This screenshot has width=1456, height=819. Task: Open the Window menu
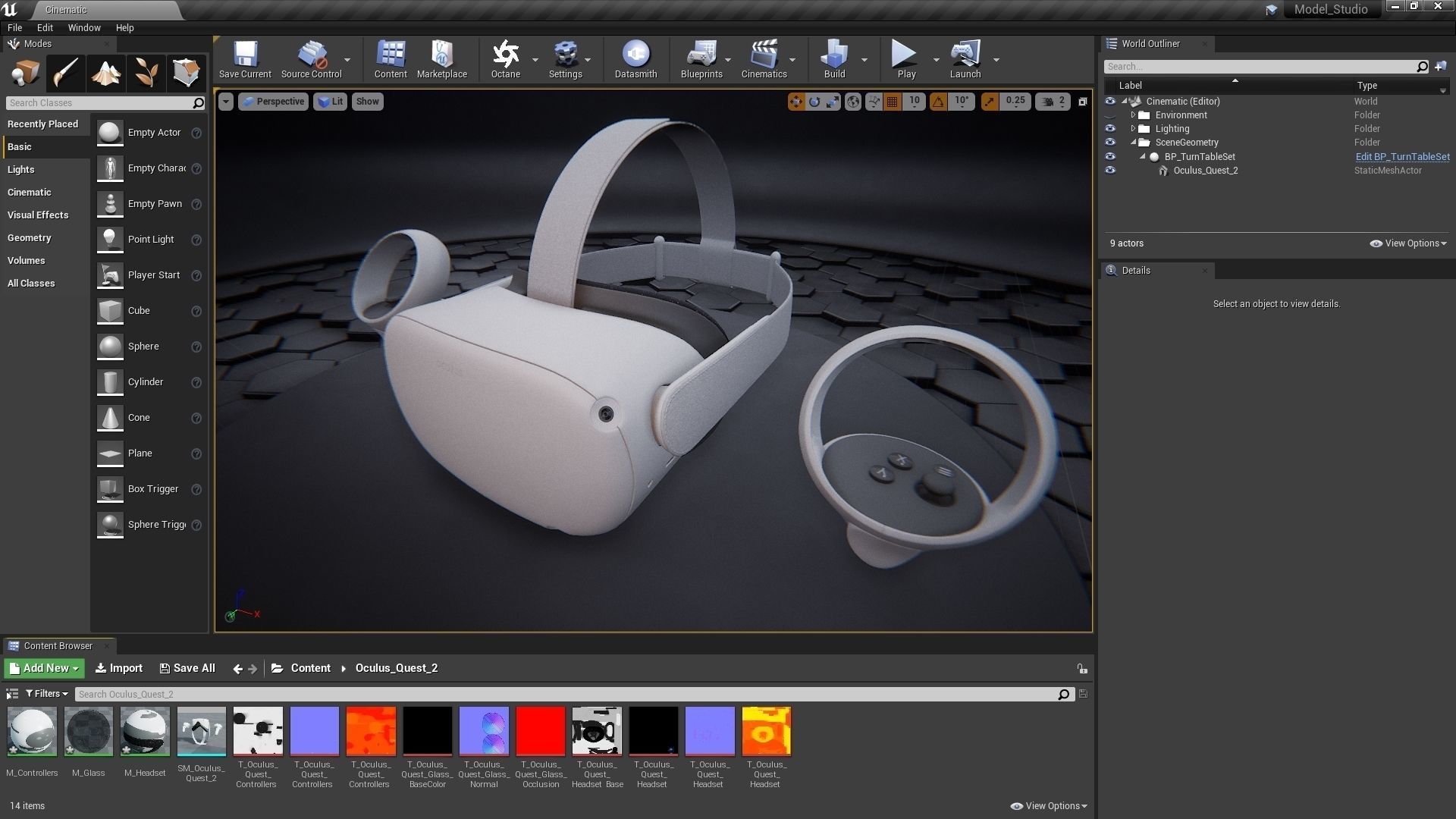coord(84,27)
